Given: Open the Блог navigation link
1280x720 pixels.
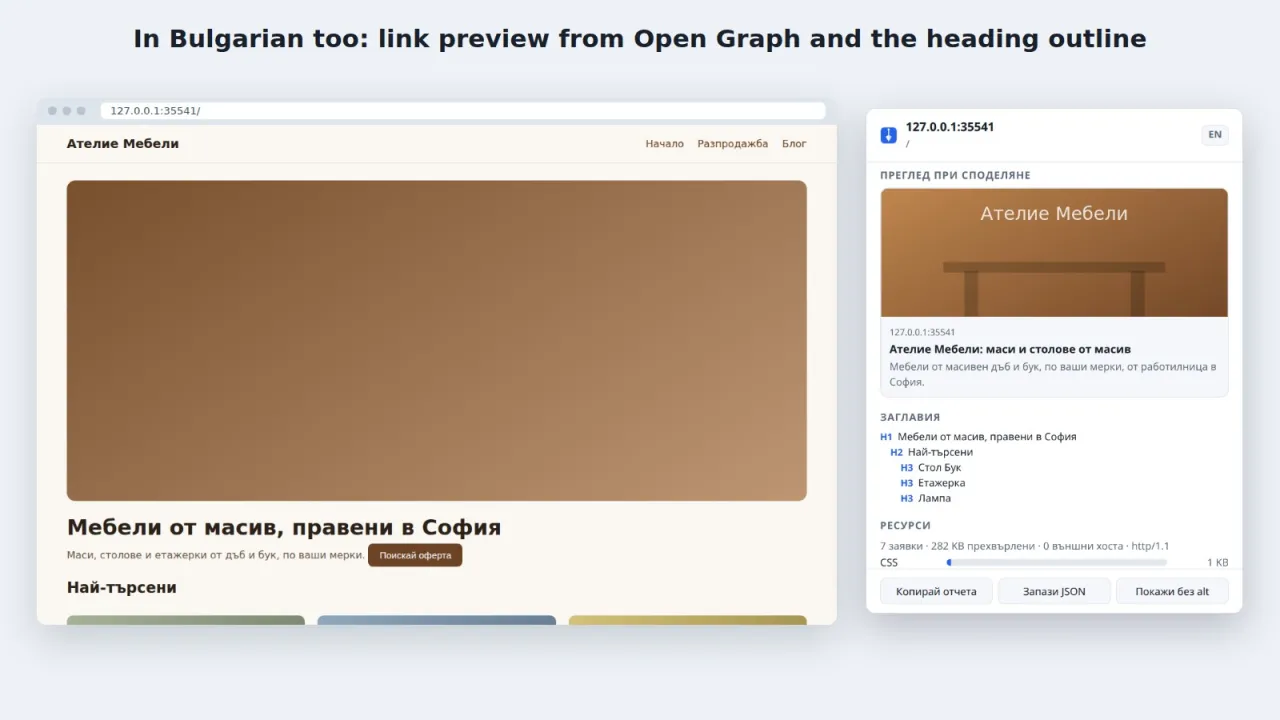Looking at the screenshot, I should tap(794, 144).
